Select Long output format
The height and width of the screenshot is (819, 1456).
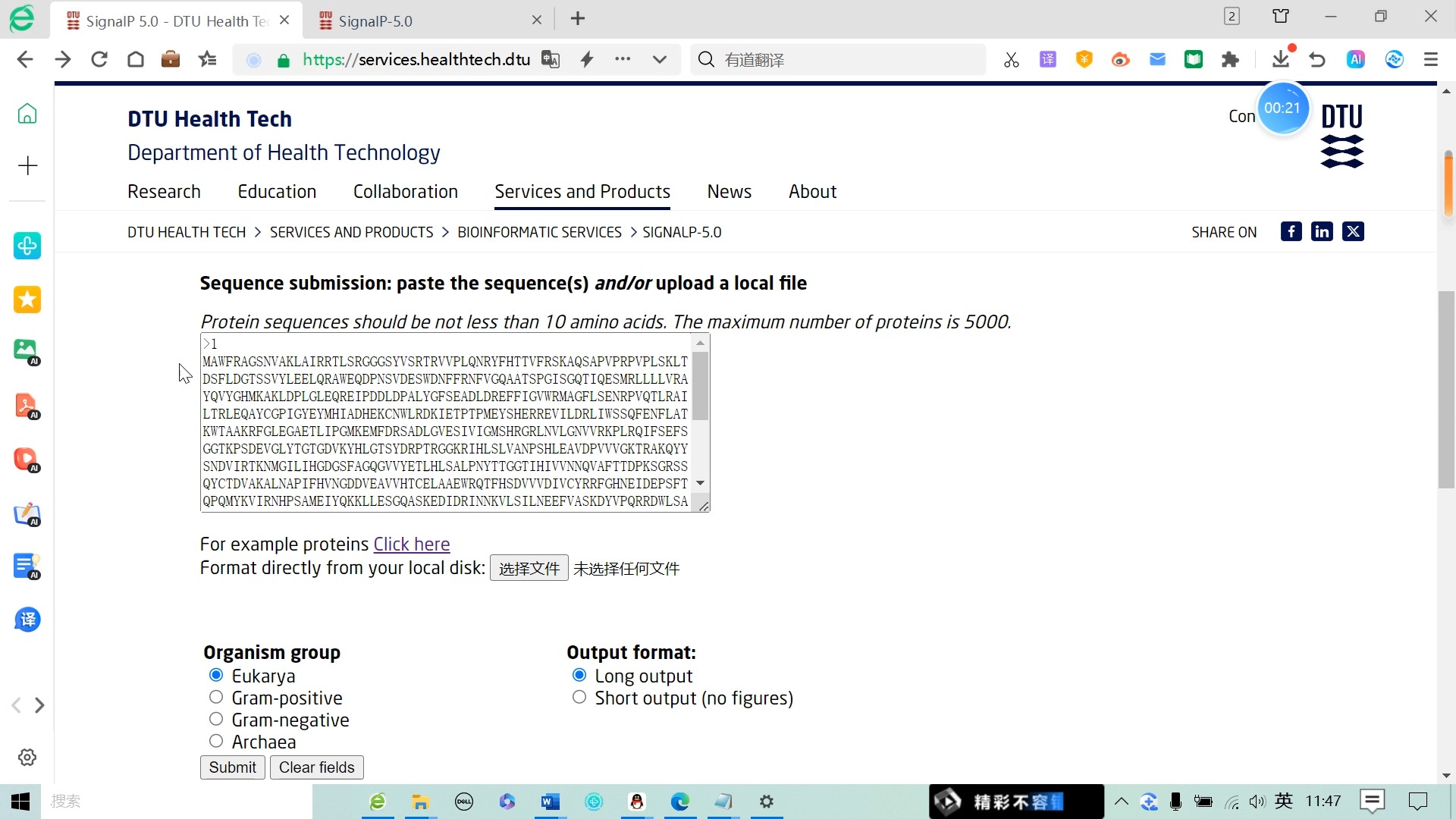pos(579,675)
